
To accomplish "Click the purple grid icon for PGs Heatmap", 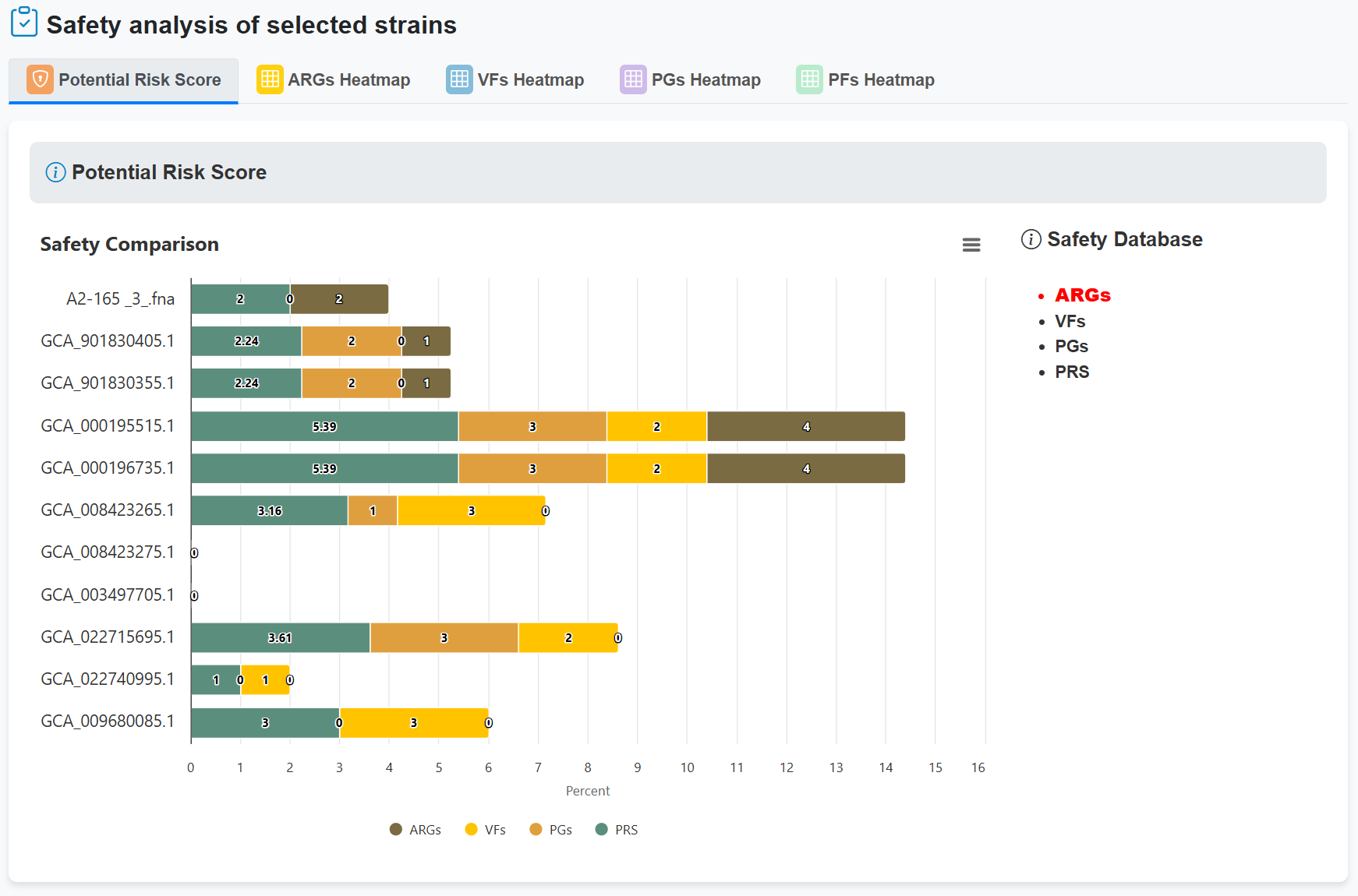I will pos(633,79).
